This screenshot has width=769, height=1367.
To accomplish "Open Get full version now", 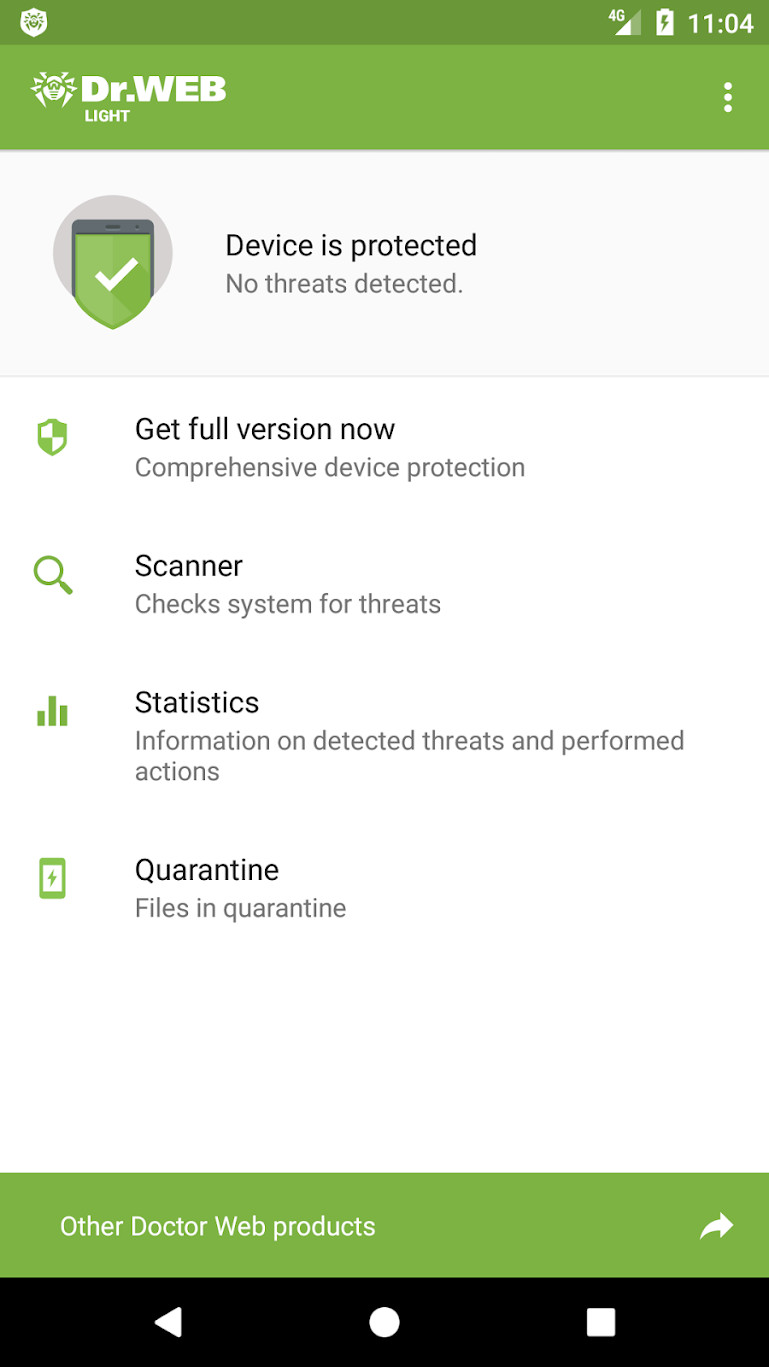I will pyautogui.click(x=265, y=430).
